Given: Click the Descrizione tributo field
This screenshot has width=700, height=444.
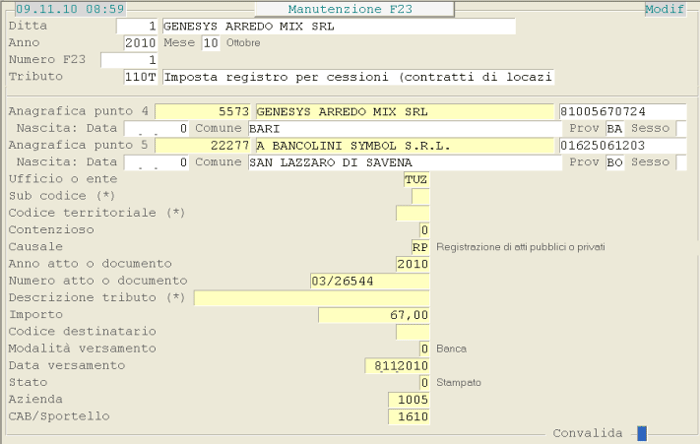Looking at the screenshot, I should point(311,298).
